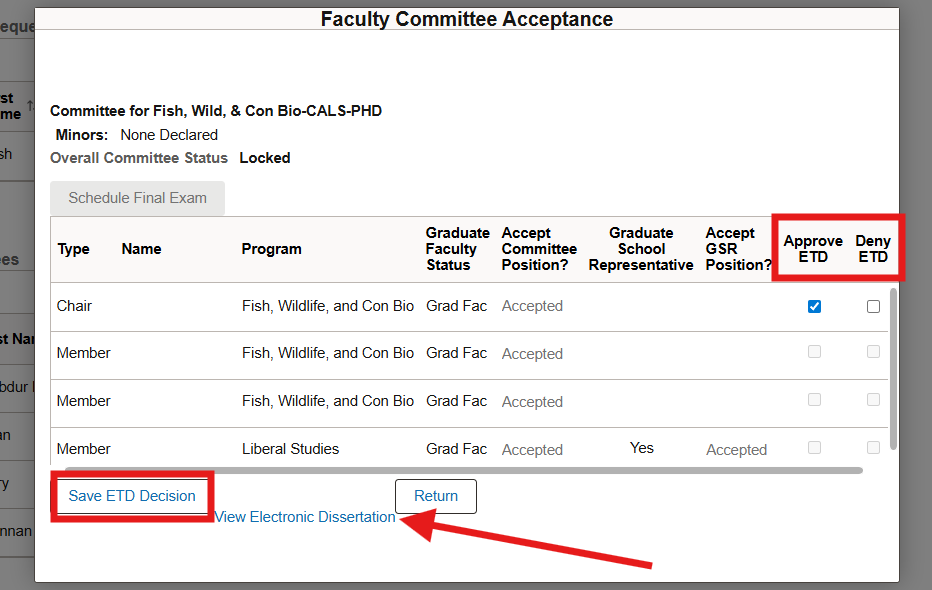Viewport: 932px width, 590px height.
Task: Click the Accepted status for the Chair row
Action: [x=532, y=306]
